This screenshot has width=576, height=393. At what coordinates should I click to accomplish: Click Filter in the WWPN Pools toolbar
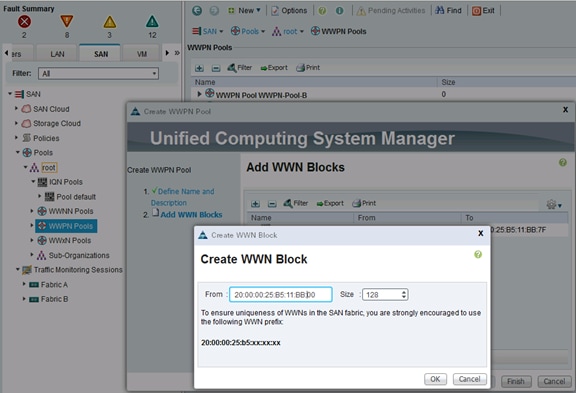(240, 68)
